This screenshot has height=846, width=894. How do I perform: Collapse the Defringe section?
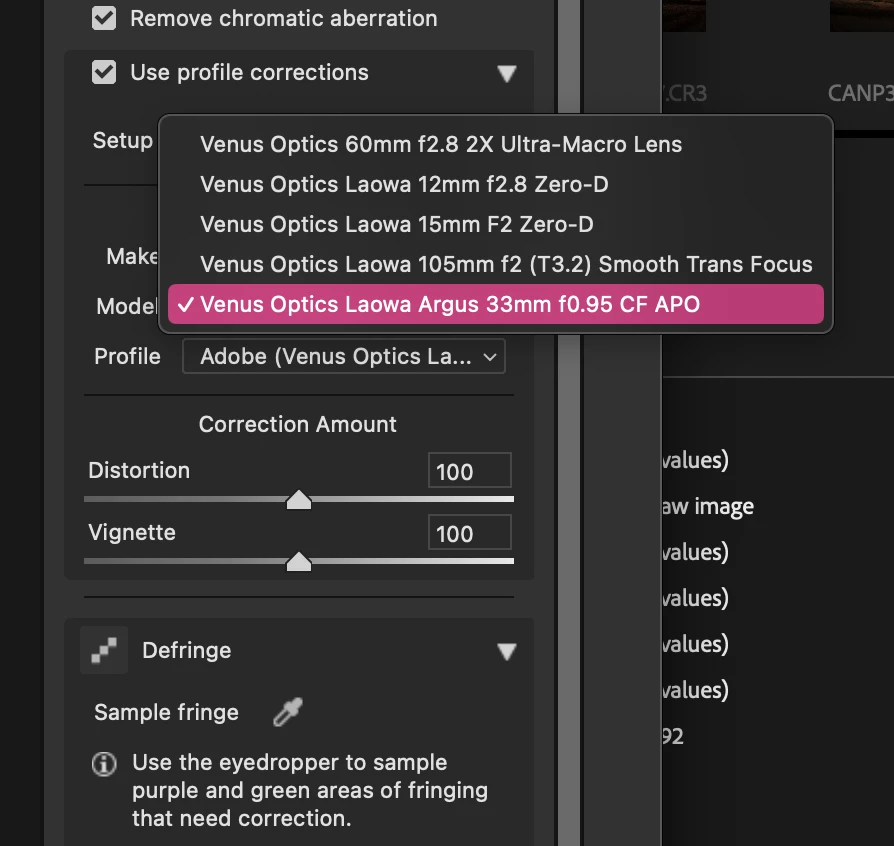(506, 651)
